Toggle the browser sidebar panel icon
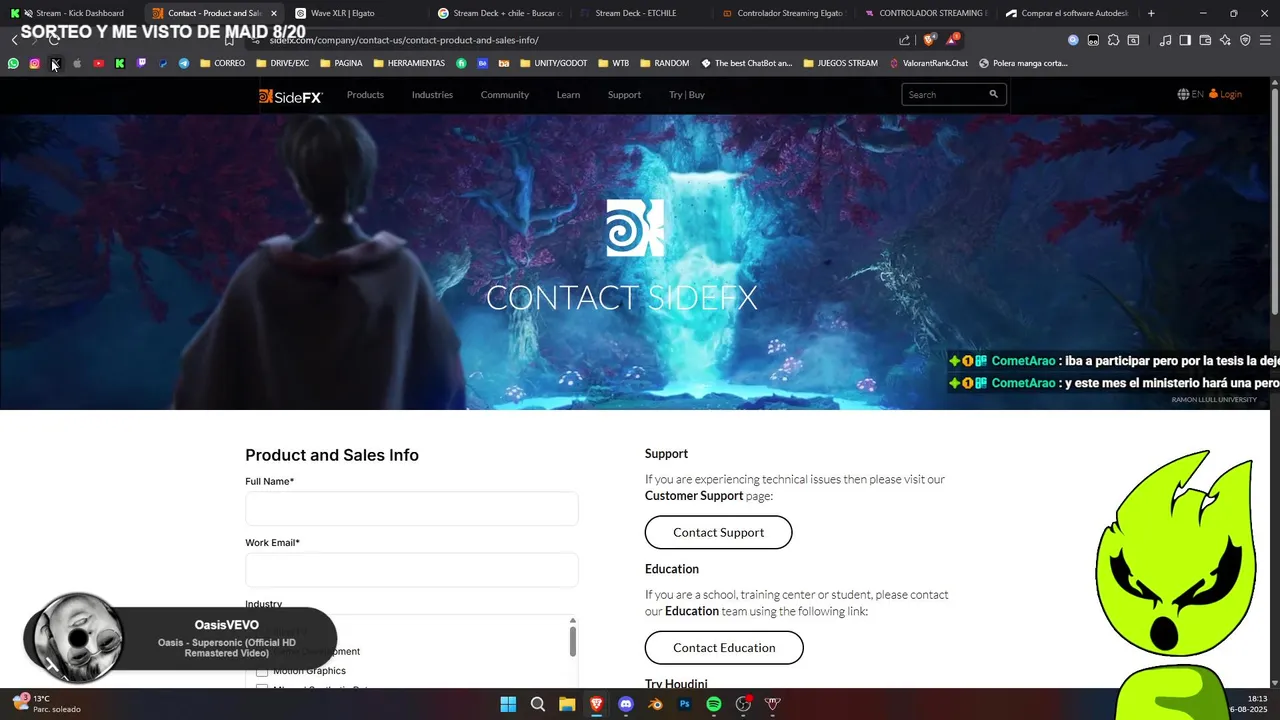This screenshot has height=720, width=1280. click(x=1185, y=40)
